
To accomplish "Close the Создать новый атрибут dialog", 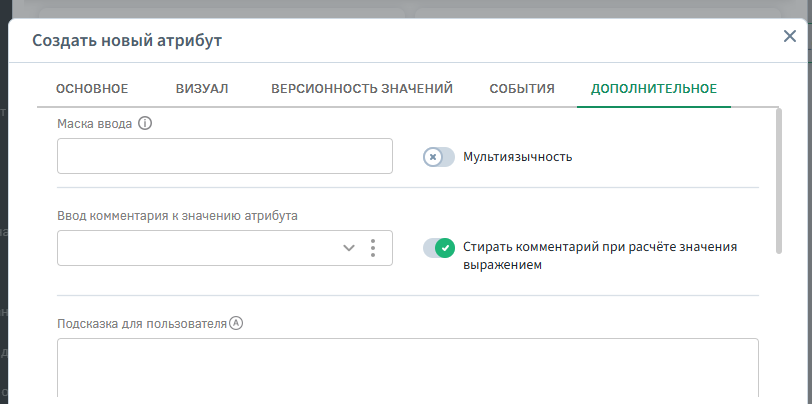I will [789, 37].
